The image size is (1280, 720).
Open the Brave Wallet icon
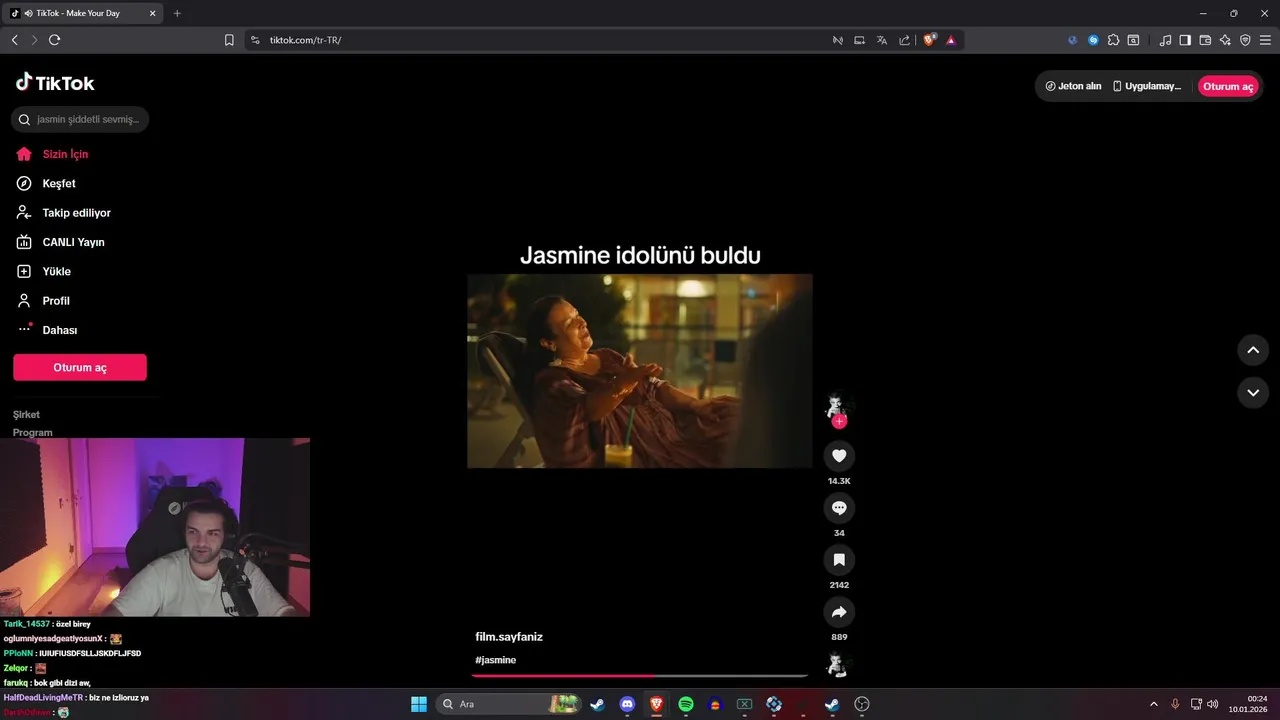pyautogui.click(x=1205, y=40)
